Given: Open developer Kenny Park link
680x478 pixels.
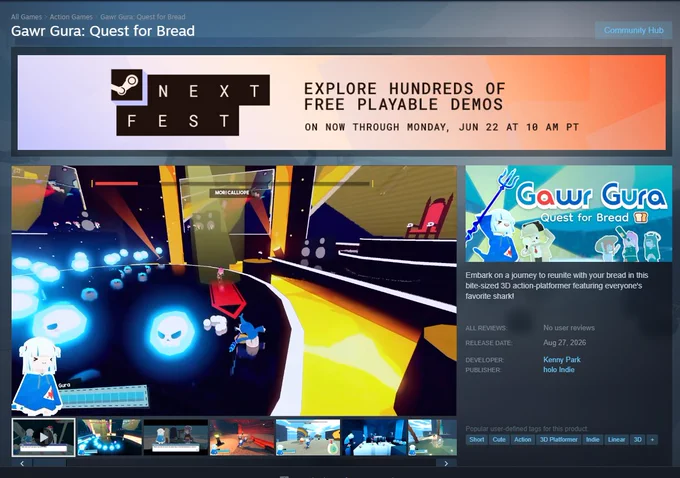Looking at the screenshot, I should click(562, 360).
